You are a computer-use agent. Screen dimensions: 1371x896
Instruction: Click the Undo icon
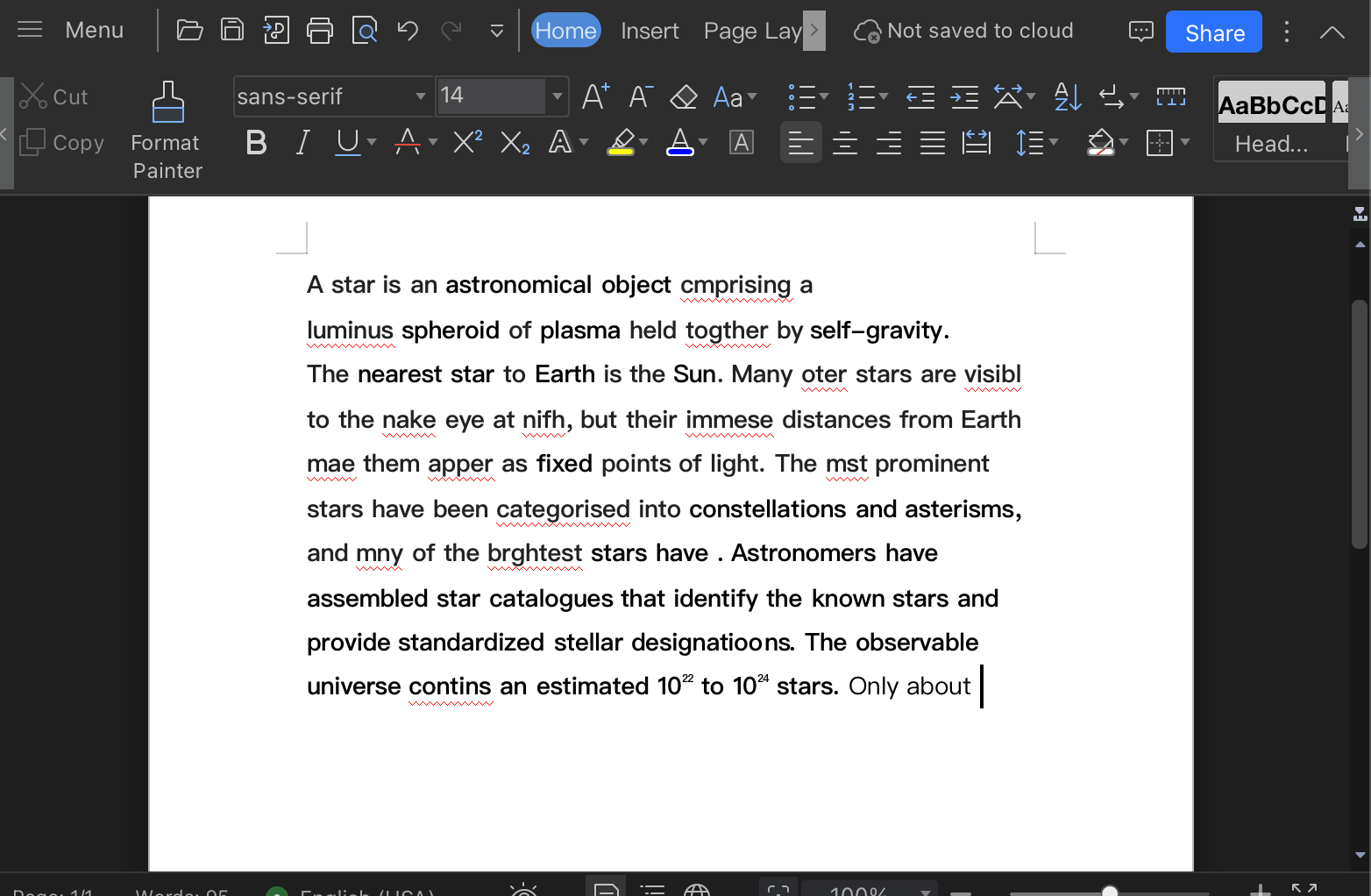click(407, 29)
